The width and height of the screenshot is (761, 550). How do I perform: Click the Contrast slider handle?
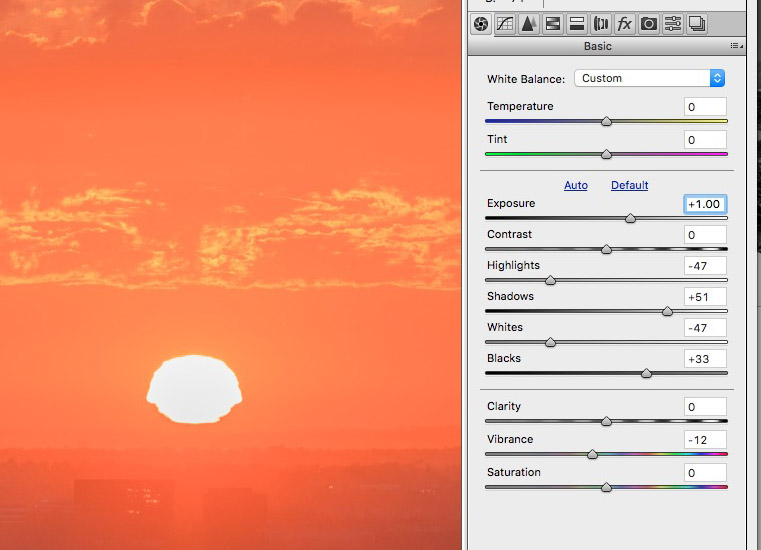606,250
